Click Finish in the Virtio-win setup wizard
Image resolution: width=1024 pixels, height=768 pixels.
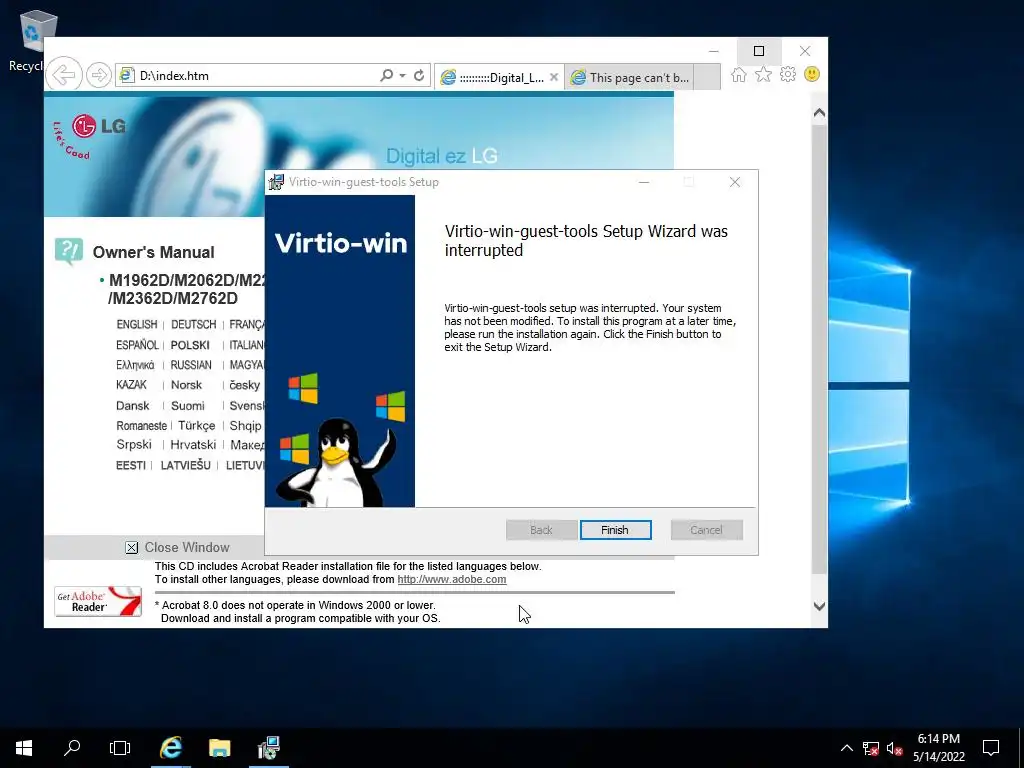[x=615, y=530]
